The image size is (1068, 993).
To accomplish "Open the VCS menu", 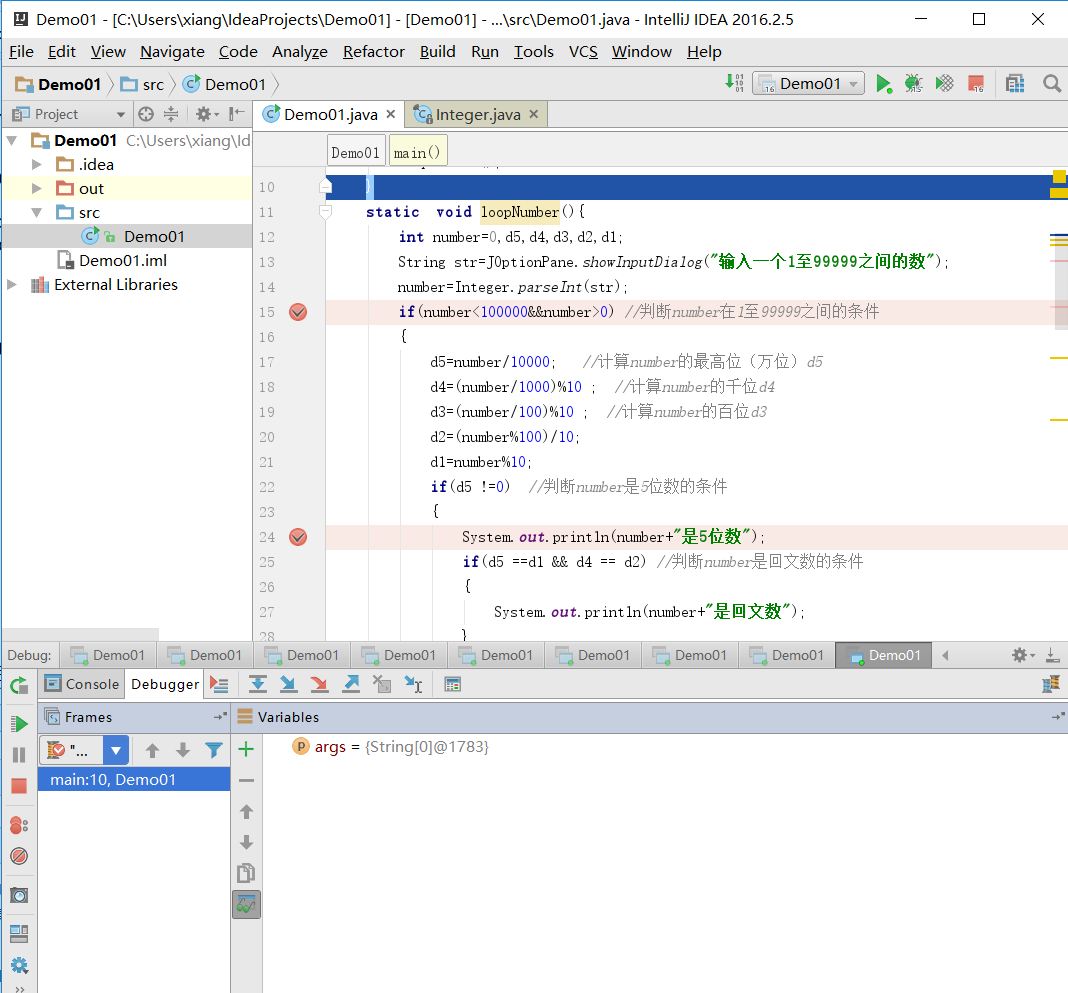I will 583,52.
